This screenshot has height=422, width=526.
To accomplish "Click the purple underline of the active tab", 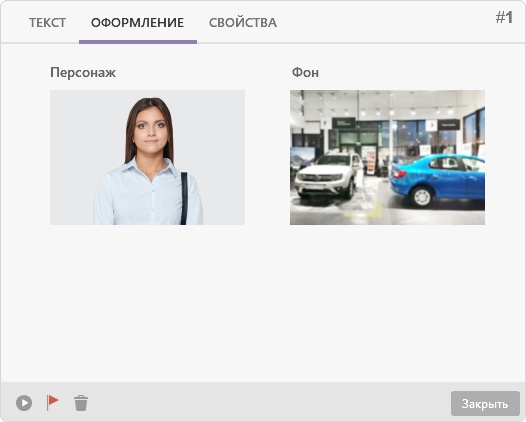I will [138, 42].
